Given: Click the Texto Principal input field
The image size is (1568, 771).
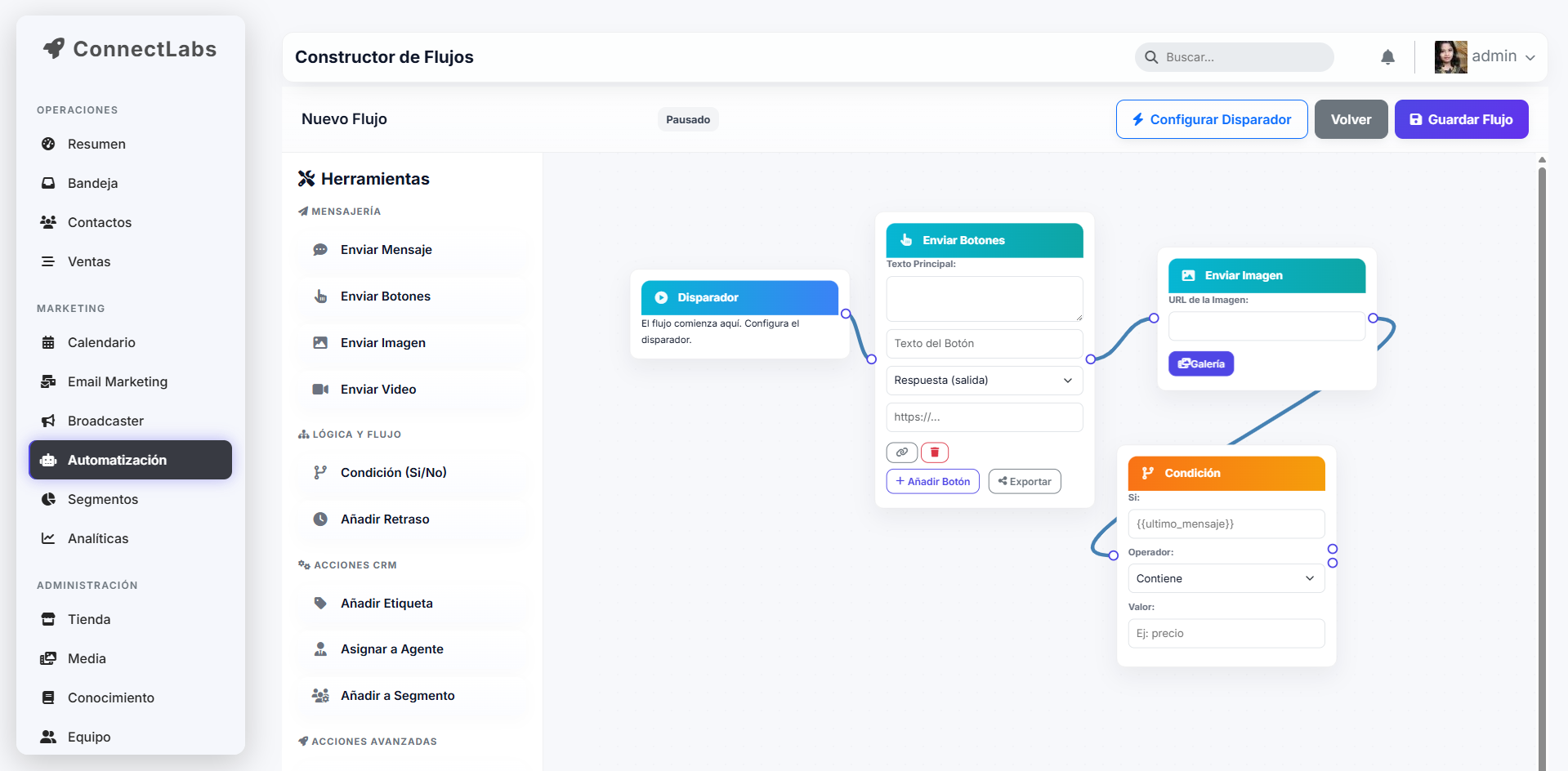Looking at the screenshot, I should 984,299.
